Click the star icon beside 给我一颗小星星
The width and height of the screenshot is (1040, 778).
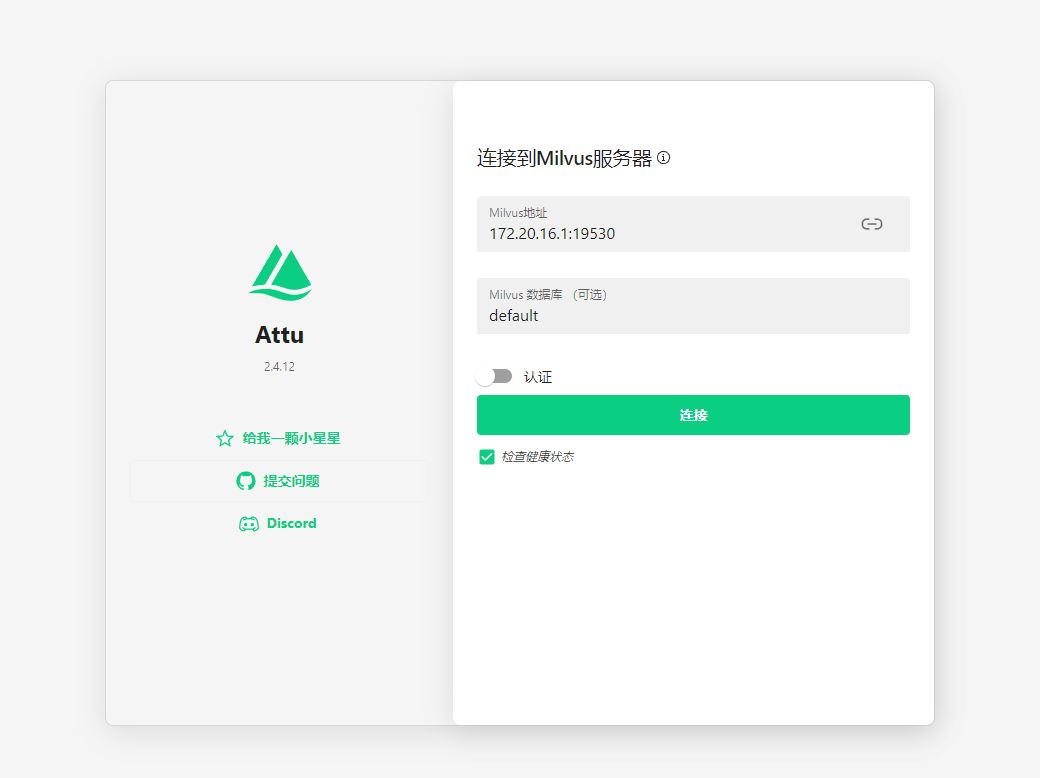(225, 438)
